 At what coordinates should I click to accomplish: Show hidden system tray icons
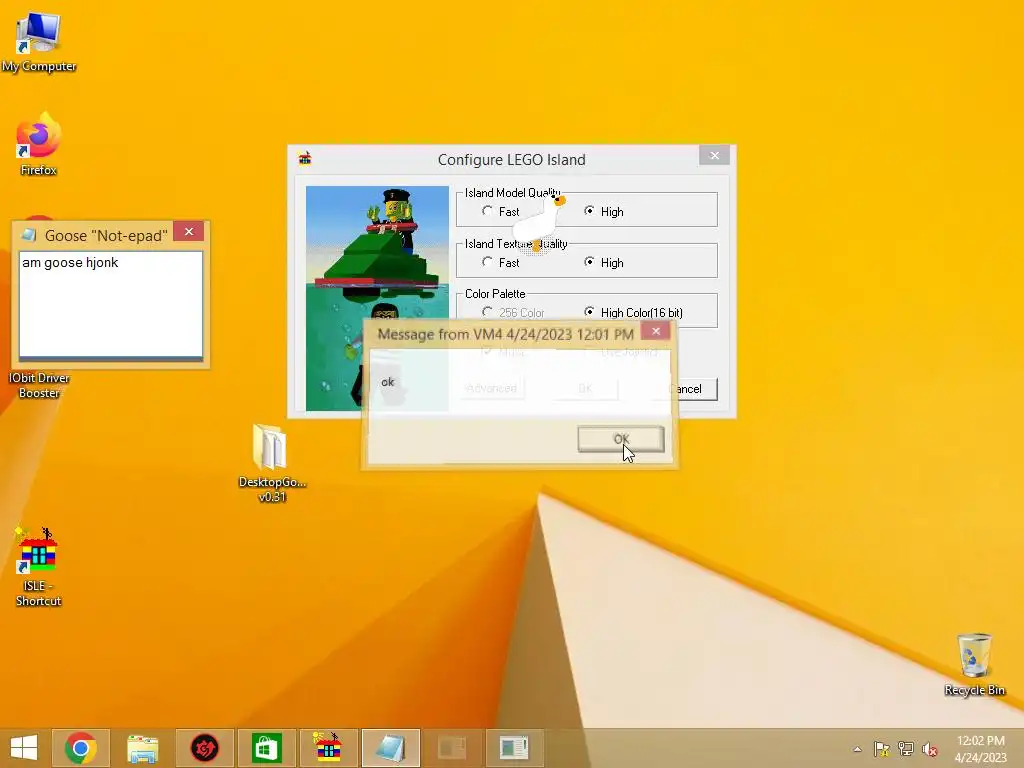[x=857, y=749]
